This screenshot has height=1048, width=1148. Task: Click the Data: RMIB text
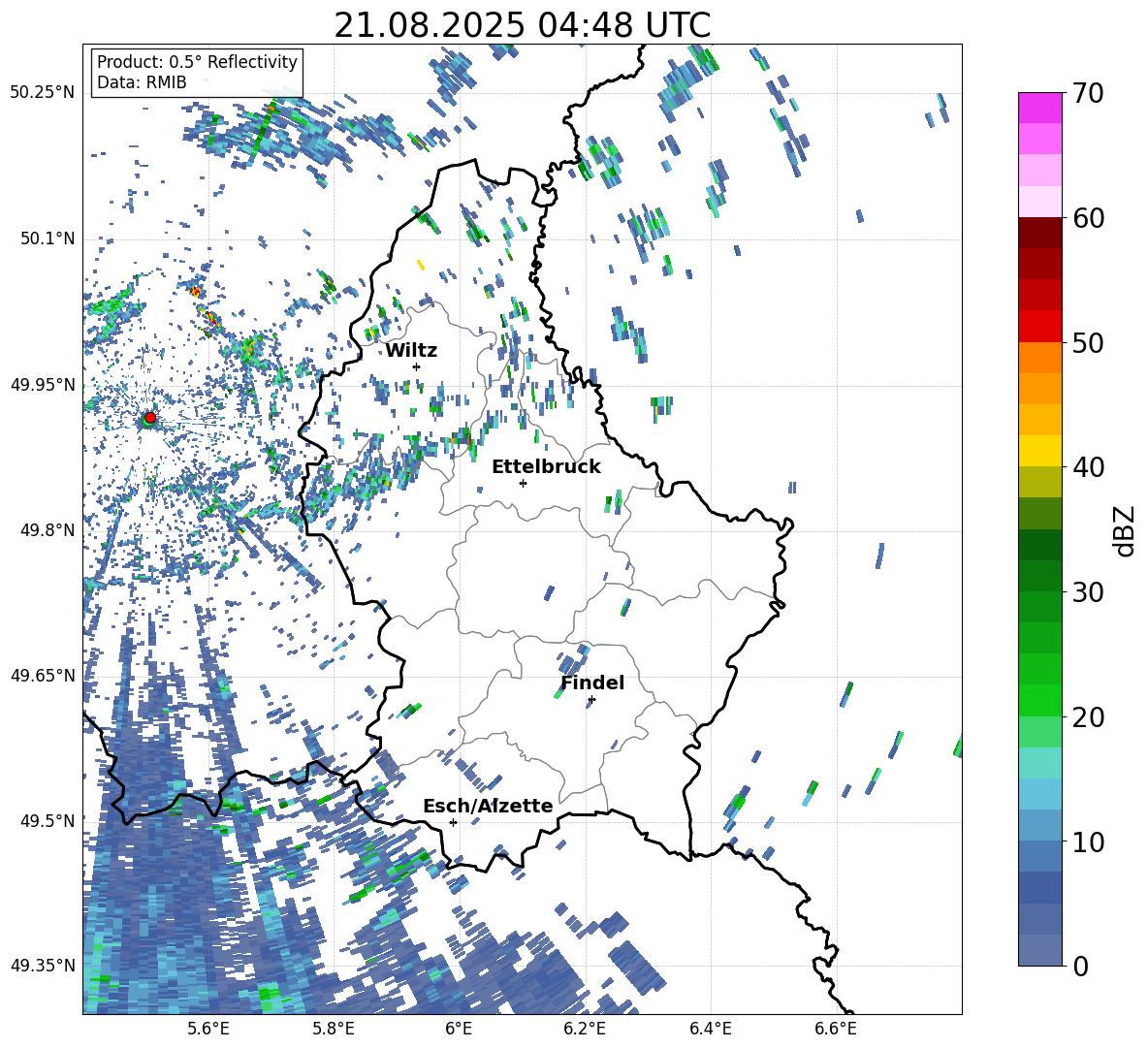pyautogui.click(x=142, y=82)
